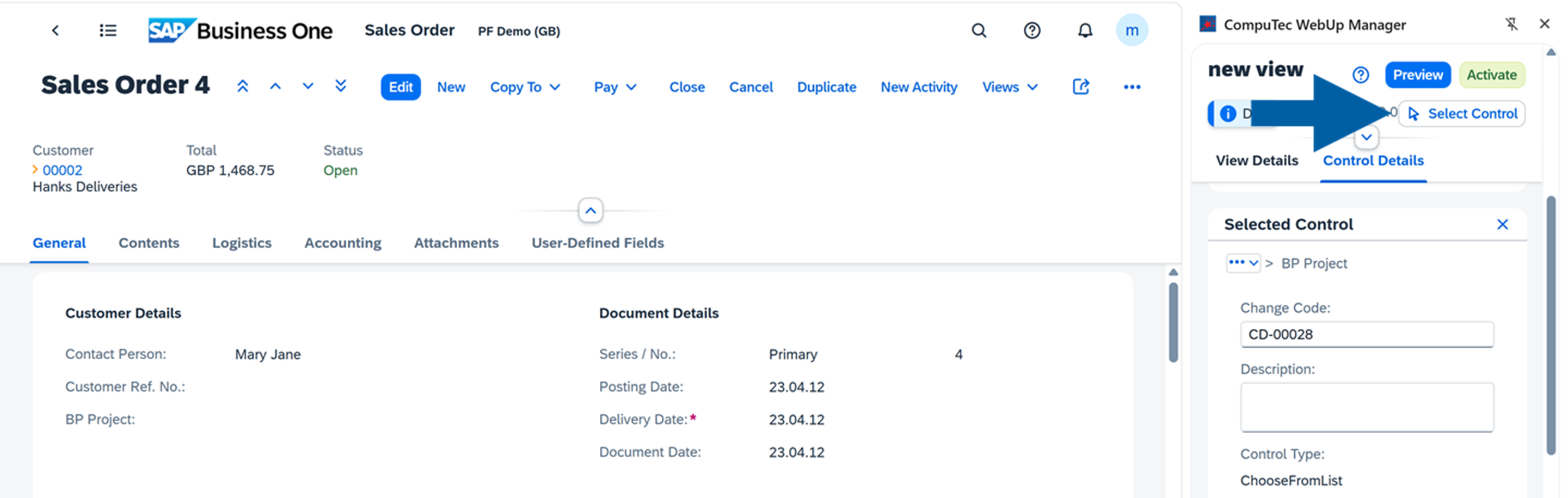Jump to first record double-up arrow
1568x498 pixels.
pos(242,87)
